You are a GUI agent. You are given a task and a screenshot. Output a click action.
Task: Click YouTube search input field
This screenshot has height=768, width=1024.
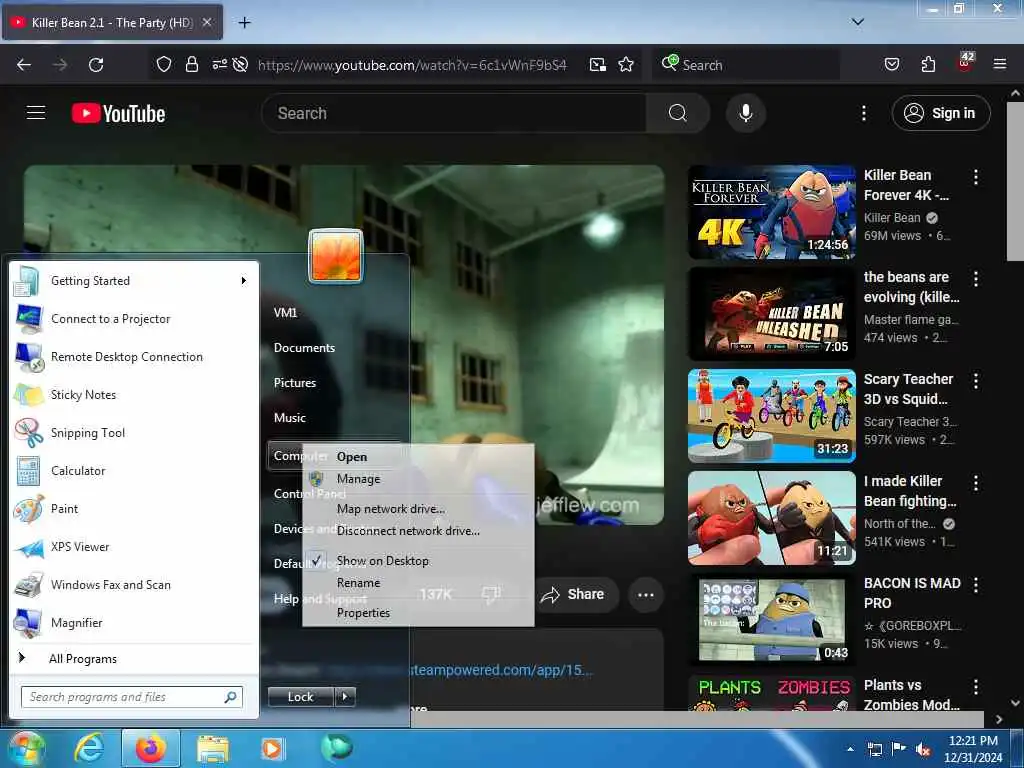[x=454, y=113]
